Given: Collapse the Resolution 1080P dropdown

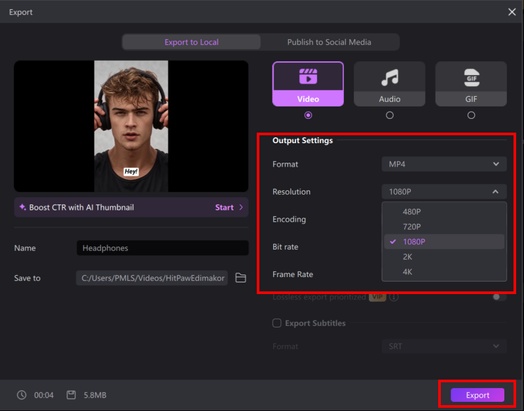Looking at the screenshot, I should pos(444,192).
